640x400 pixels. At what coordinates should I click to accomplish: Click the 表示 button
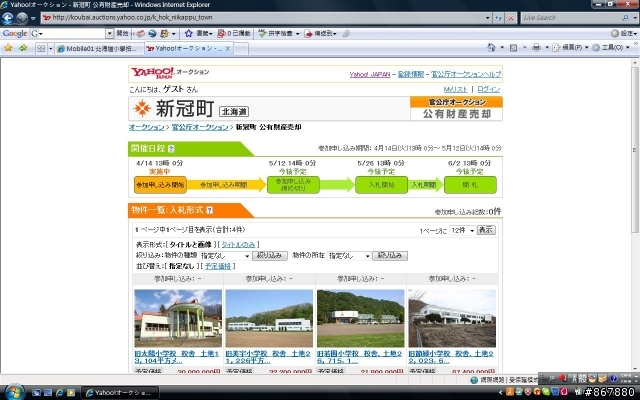pos(486,230)
